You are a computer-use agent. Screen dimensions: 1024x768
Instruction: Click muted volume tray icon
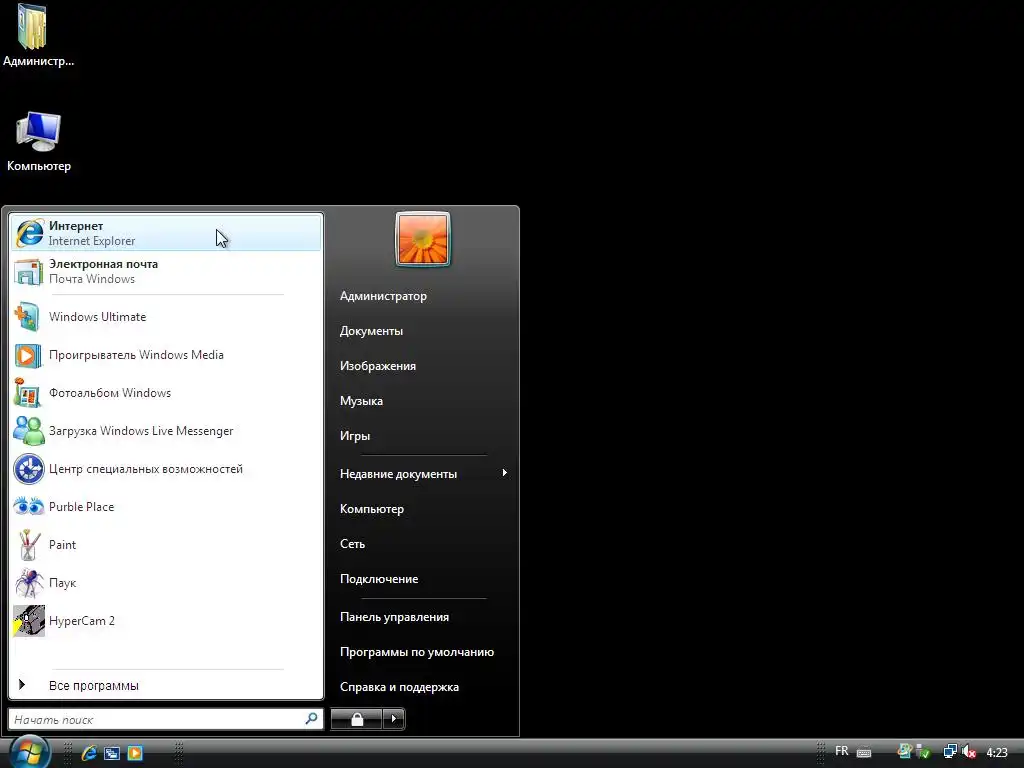pyautogui.click(x=969, y=752)
